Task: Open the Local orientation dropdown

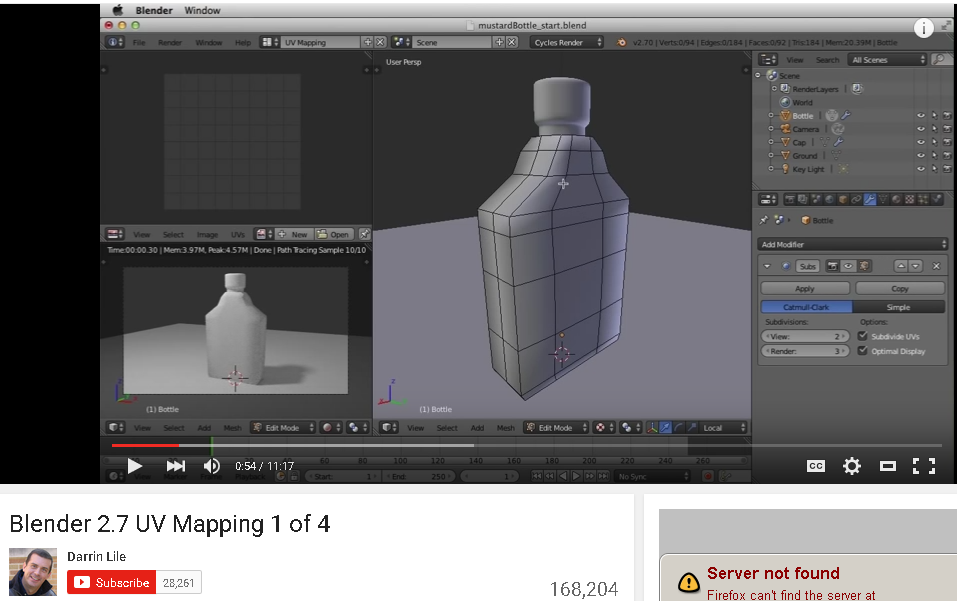Action: (x=723, y=428)
